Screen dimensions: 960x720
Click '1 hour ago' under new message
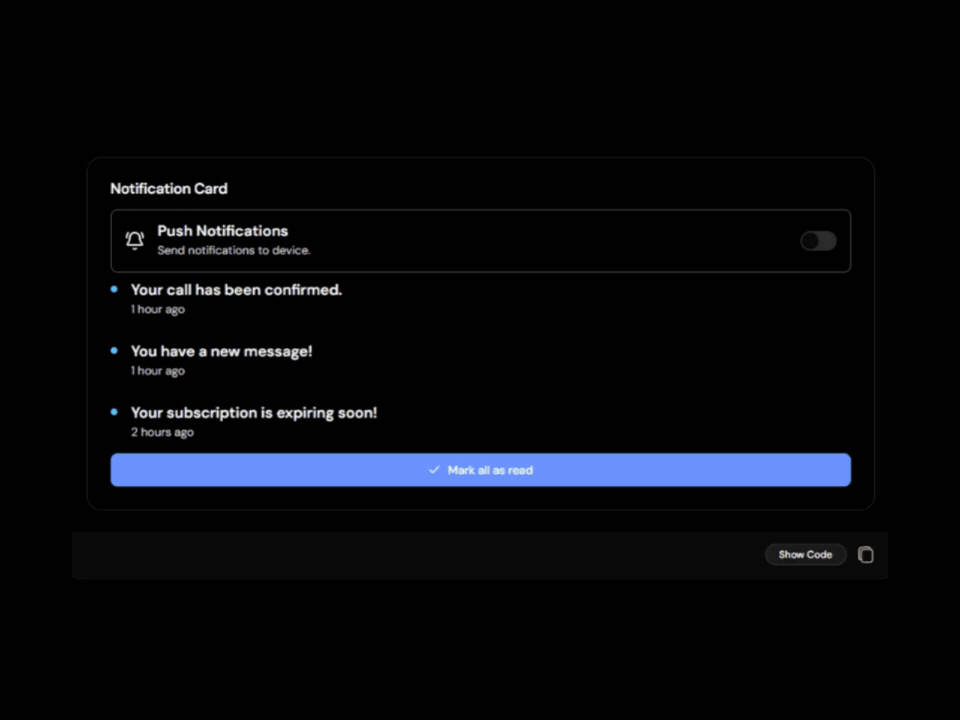pos(158,370)
